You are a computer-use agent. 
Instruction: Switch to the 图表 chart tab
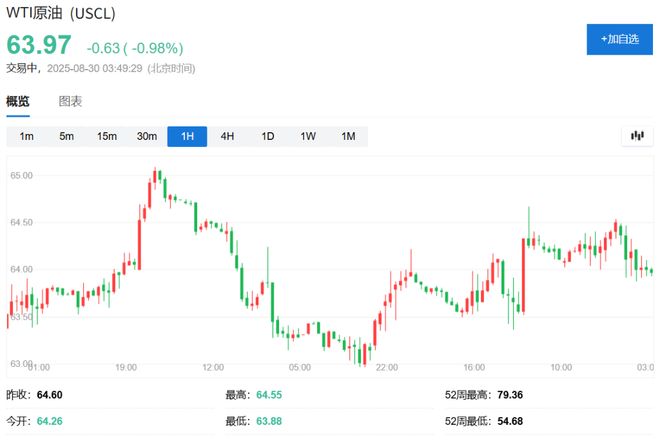[70, 102]
